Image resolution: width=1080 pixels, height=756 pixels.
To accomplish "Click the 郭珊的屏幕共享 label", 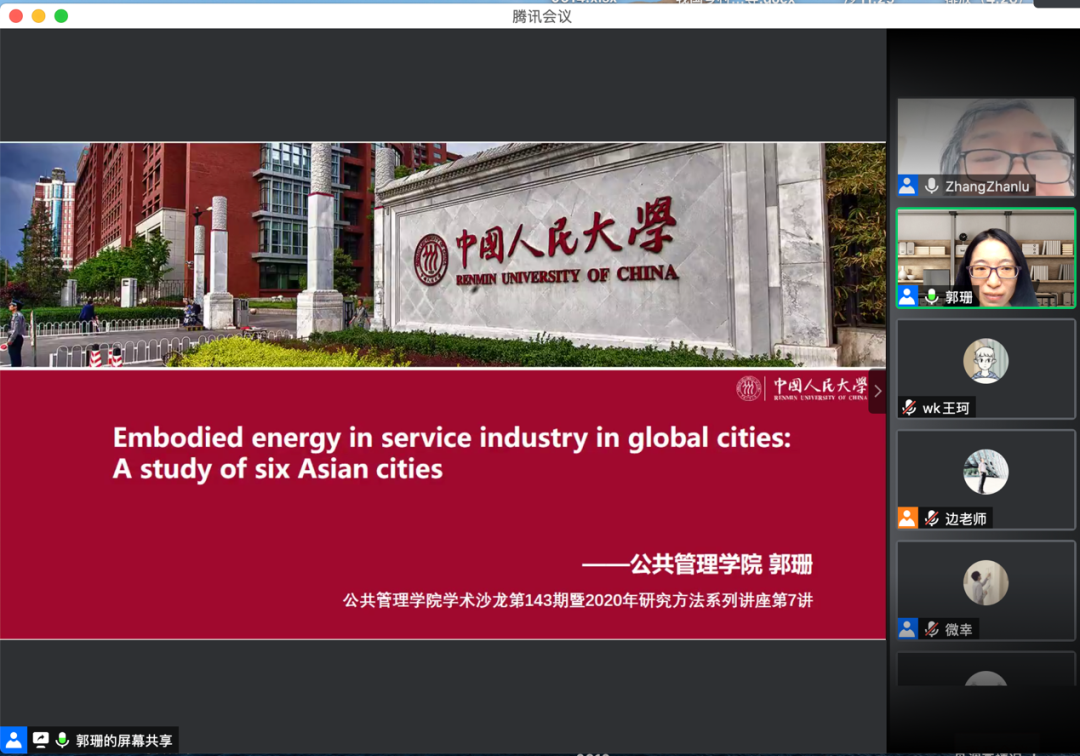I will (x=124, y=741).
